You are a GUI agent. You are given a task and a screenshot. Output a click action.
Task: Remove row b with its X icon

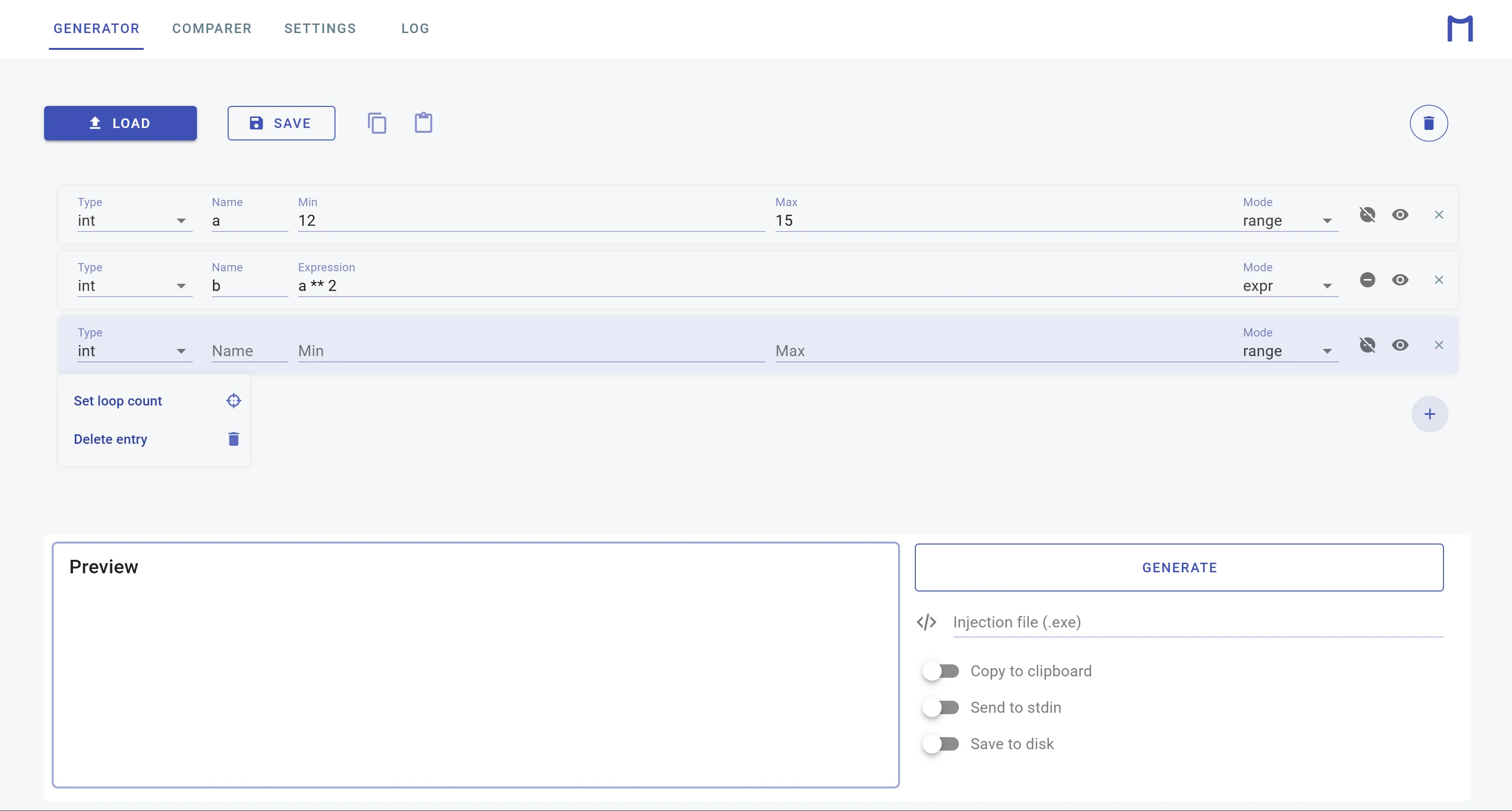pyautogui.click(x=1439, y=279)
